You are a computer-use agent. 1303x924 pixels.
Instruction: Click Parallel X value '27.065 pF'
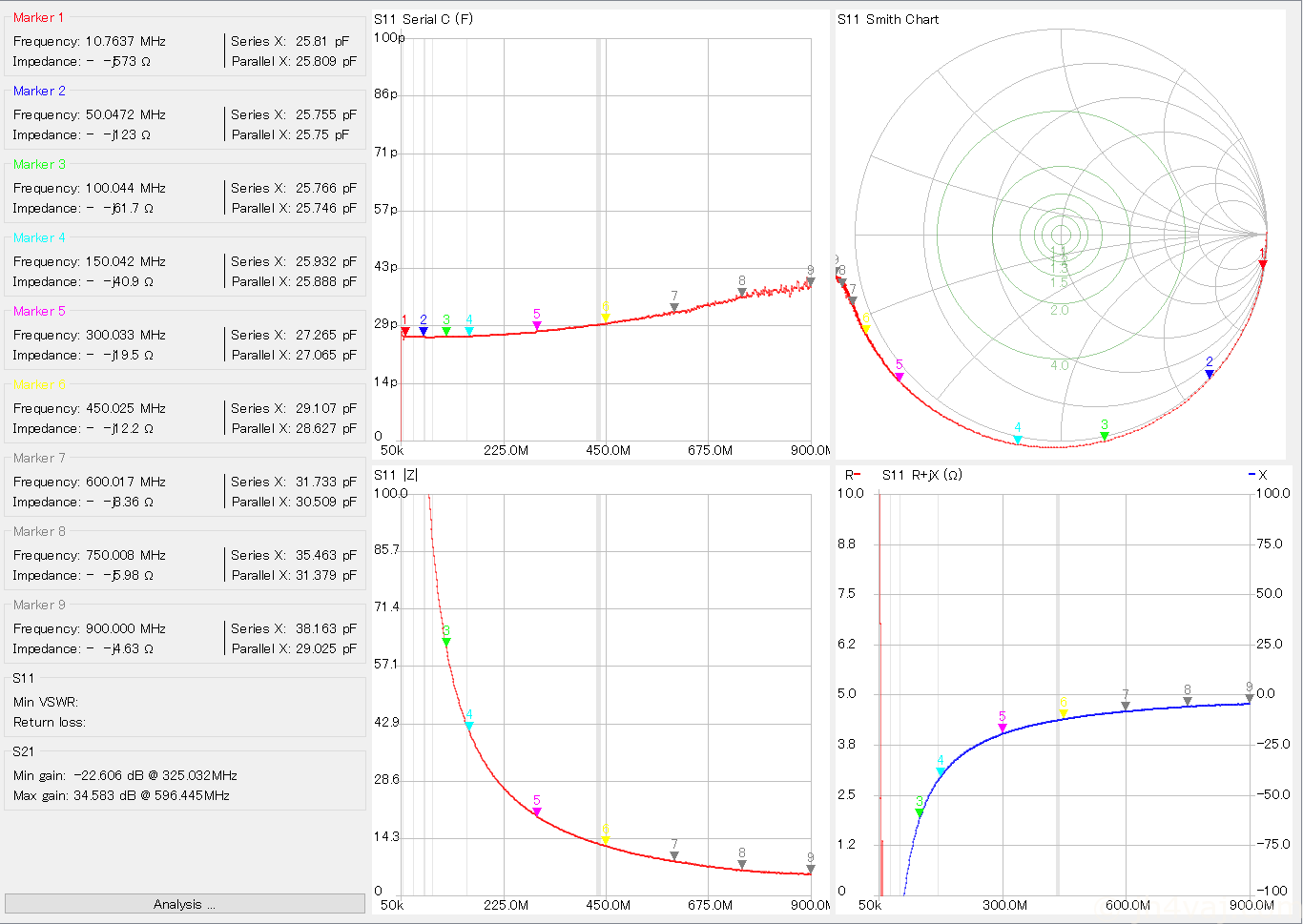[325, 355]
